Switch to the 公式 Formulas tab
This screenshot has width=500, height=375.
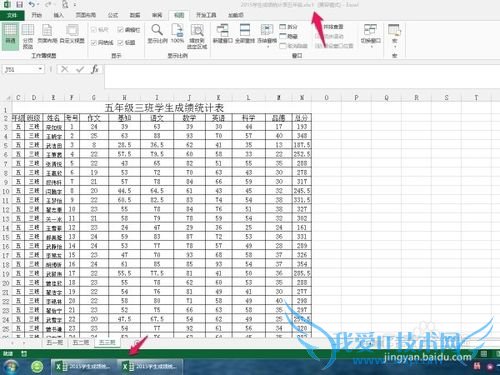(113, 15)
